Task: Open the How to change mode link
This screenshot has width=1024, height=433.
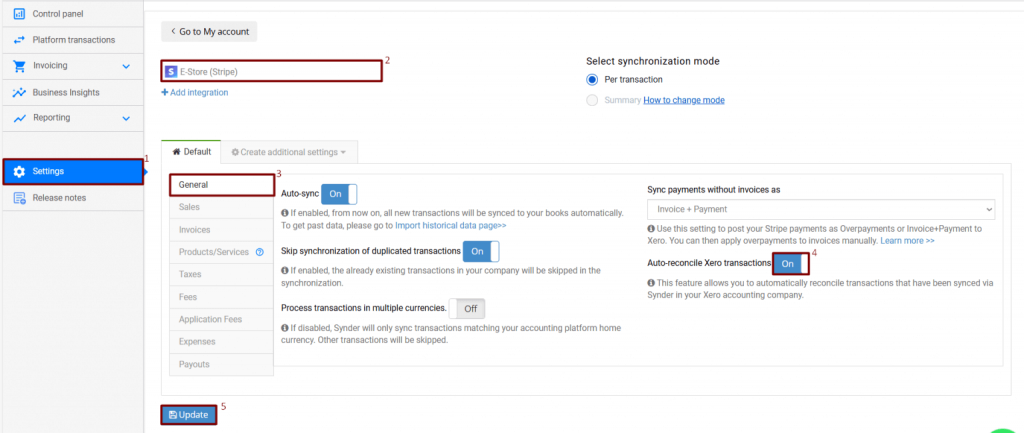Action: (684, 101)
